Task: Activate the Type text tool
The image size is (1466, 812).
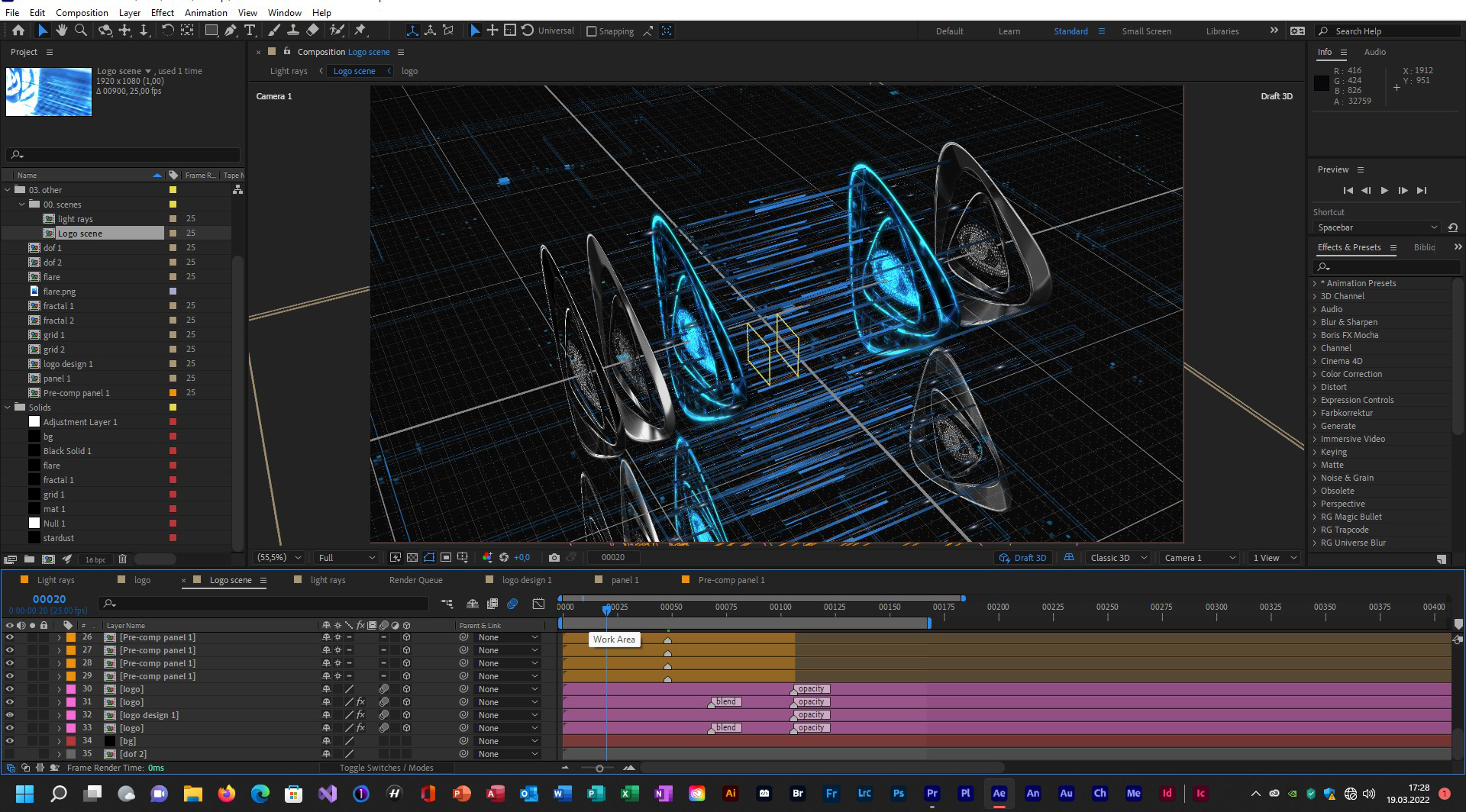Action: pyautogui.click(x=250, y=31)
